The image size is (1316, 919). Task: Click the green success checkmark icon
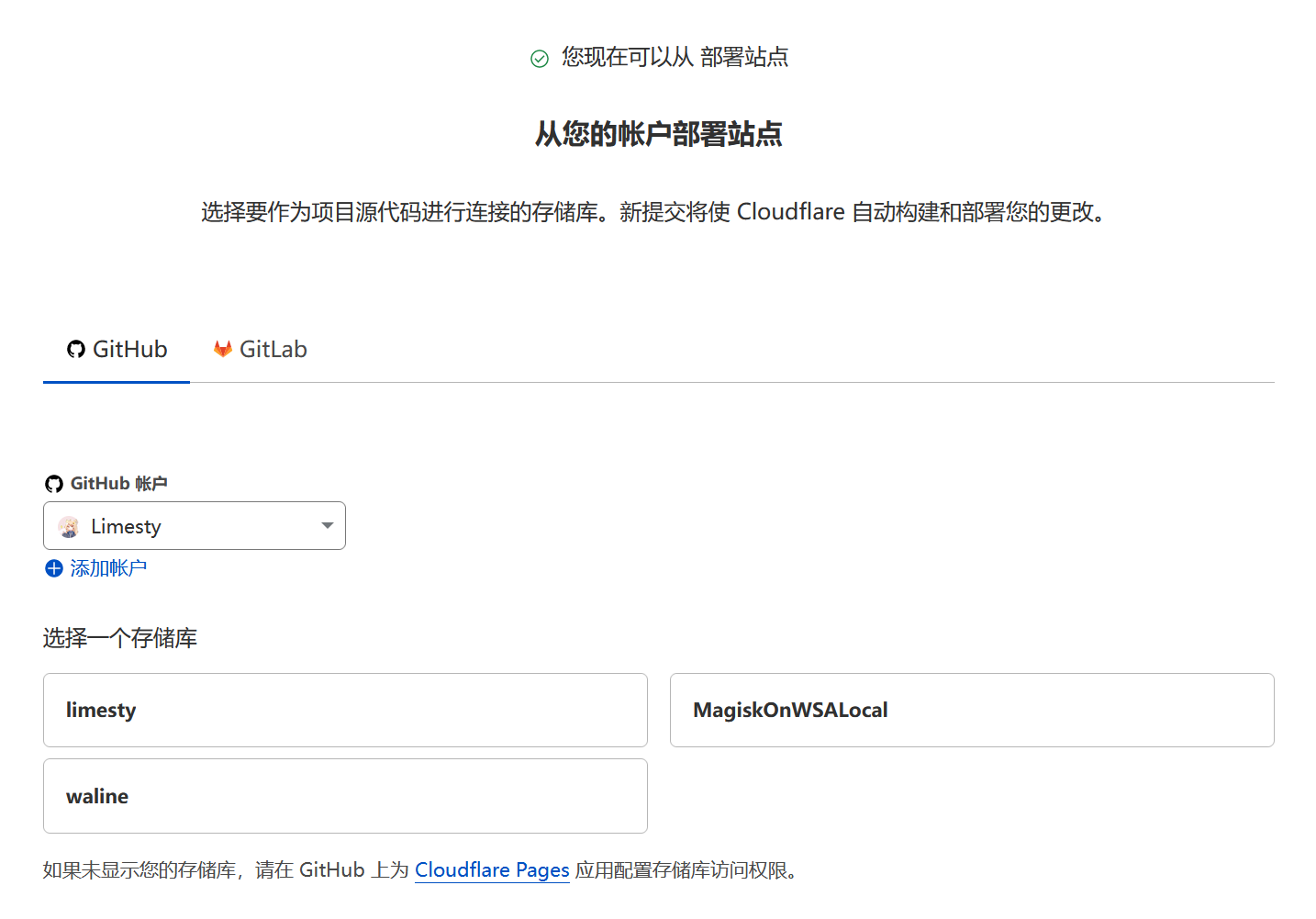tap(540, 59)
